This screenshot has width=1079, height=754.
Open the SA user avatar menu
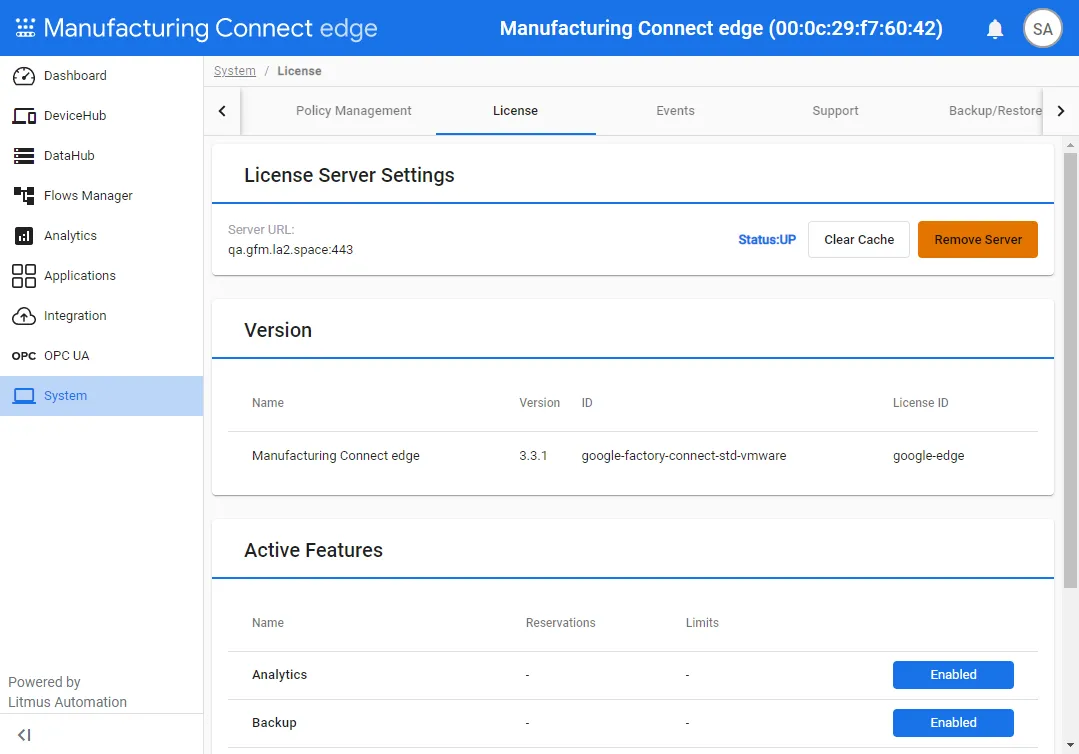(x=1043, y=29)
